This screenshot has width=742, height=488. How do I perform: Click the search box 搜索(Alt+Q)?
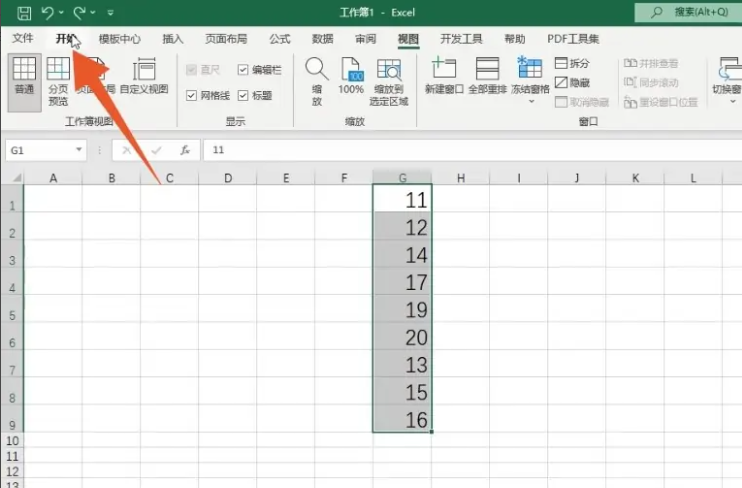click(x=689, y=12)
